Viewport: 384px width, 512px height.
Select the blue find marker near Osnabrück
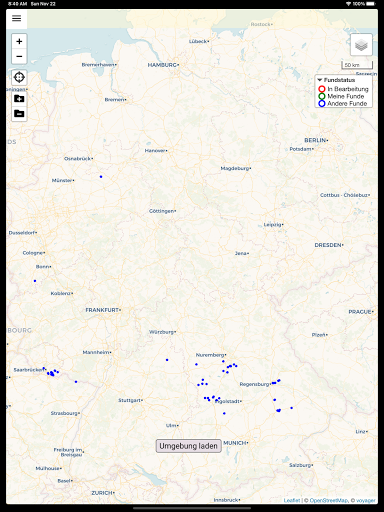pos(101,177)
